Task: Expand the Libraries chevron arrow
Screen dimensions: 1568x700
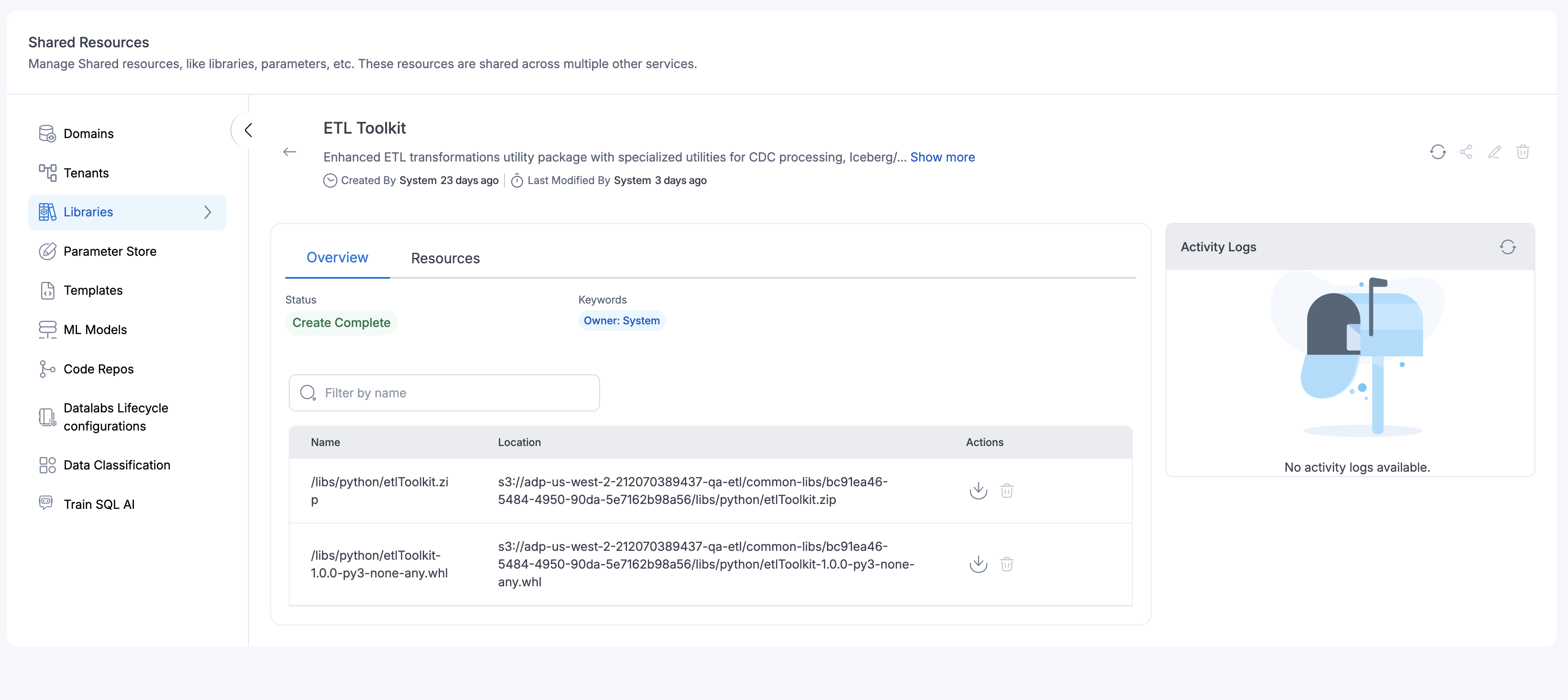Action: (207, 212)
